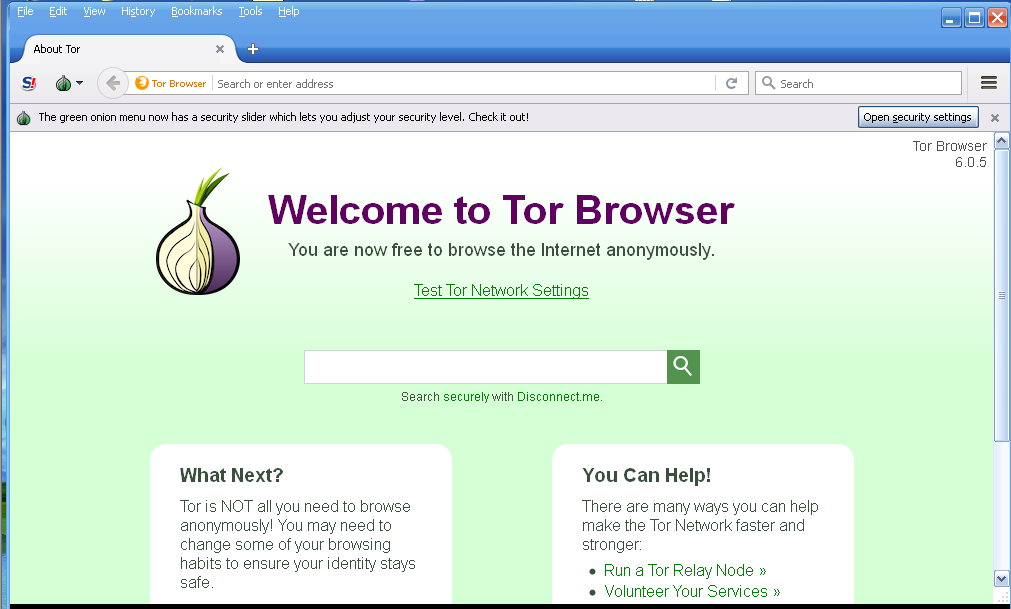Click the Tor onion logo image
The image size is (1011, 609).
point(198,231)
